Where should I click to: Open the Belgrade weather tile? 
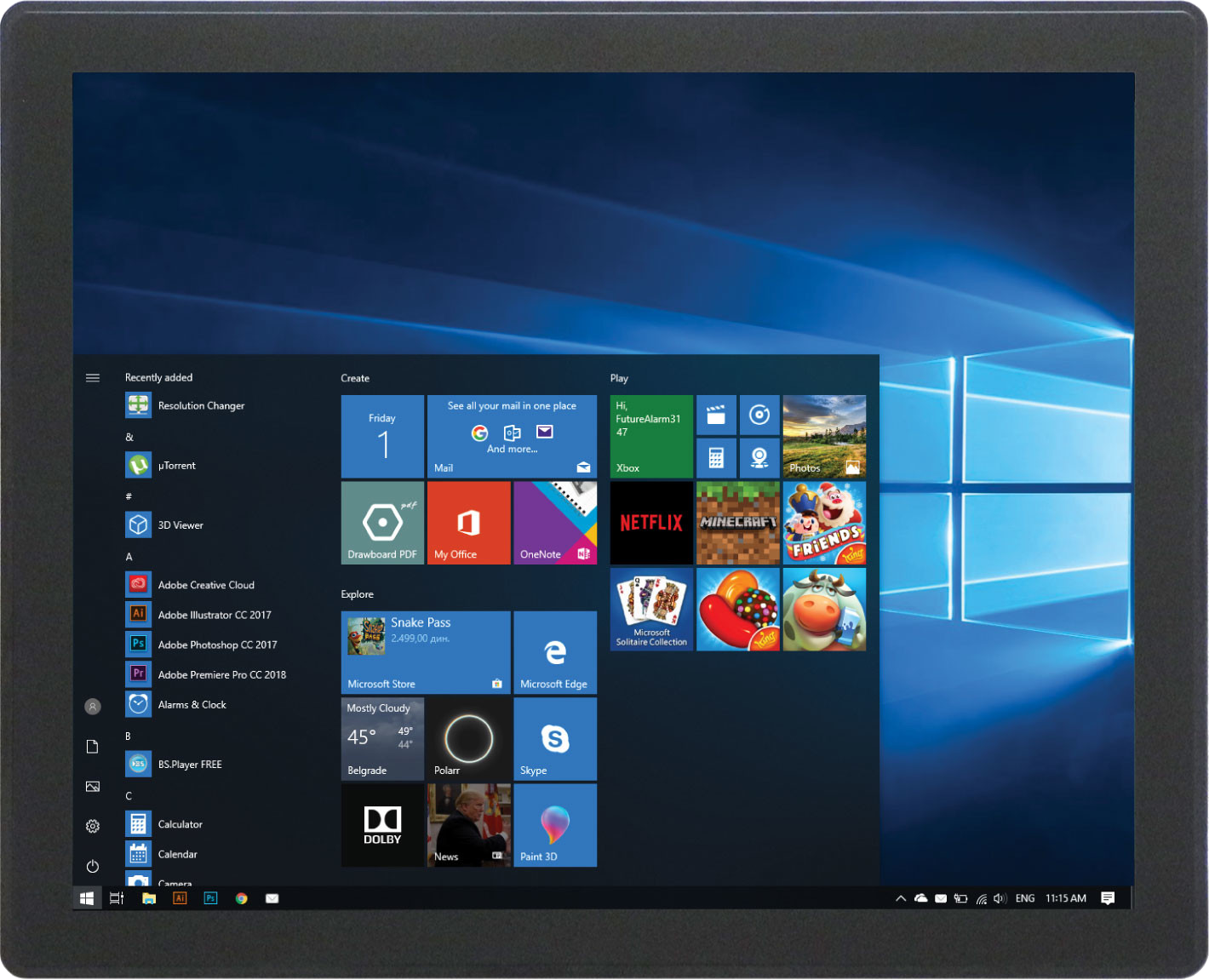pos(382,739)
